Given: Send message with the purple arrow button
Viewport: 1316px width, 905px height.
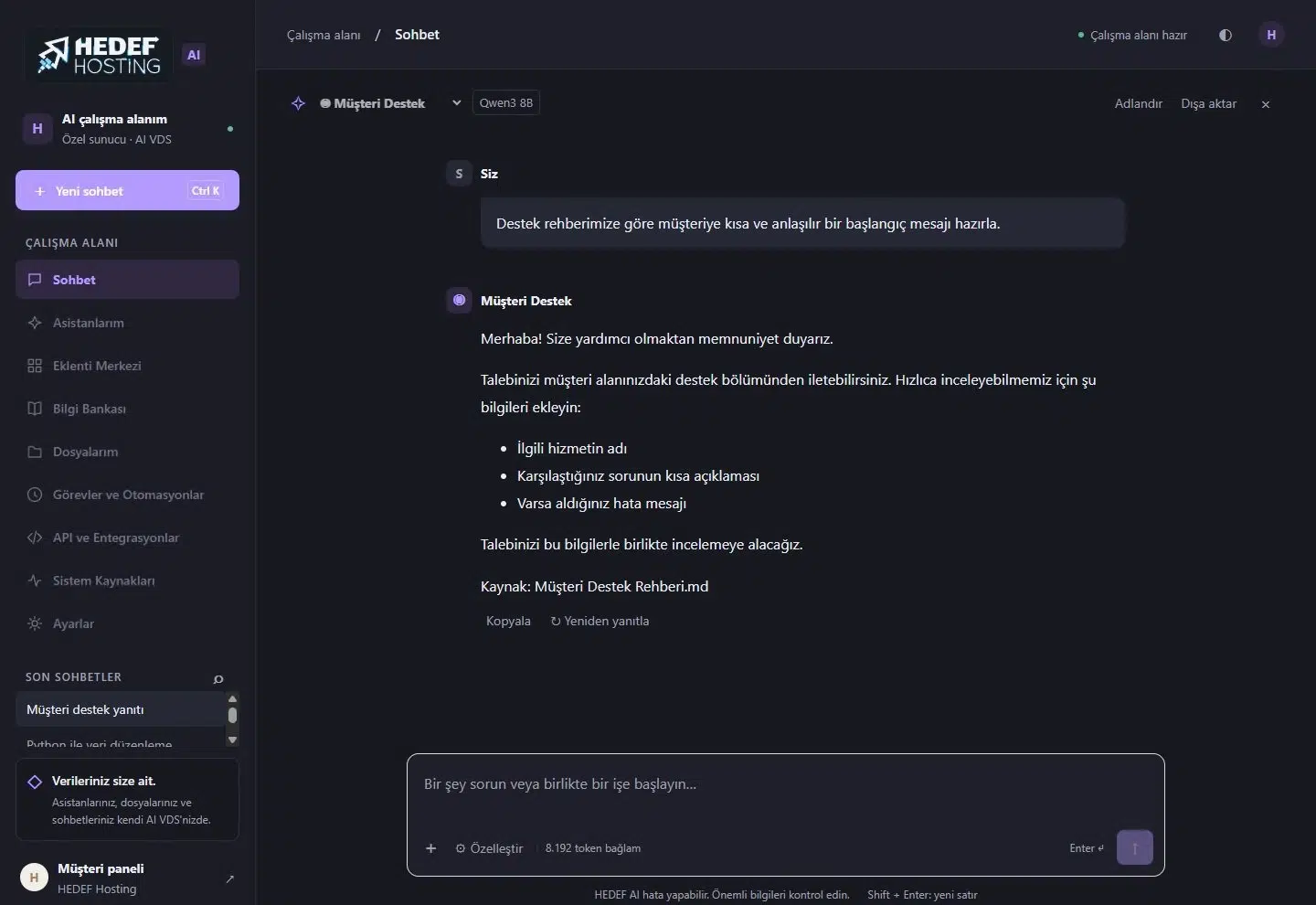Looking at the screenshot, I should coord(1135,847).
